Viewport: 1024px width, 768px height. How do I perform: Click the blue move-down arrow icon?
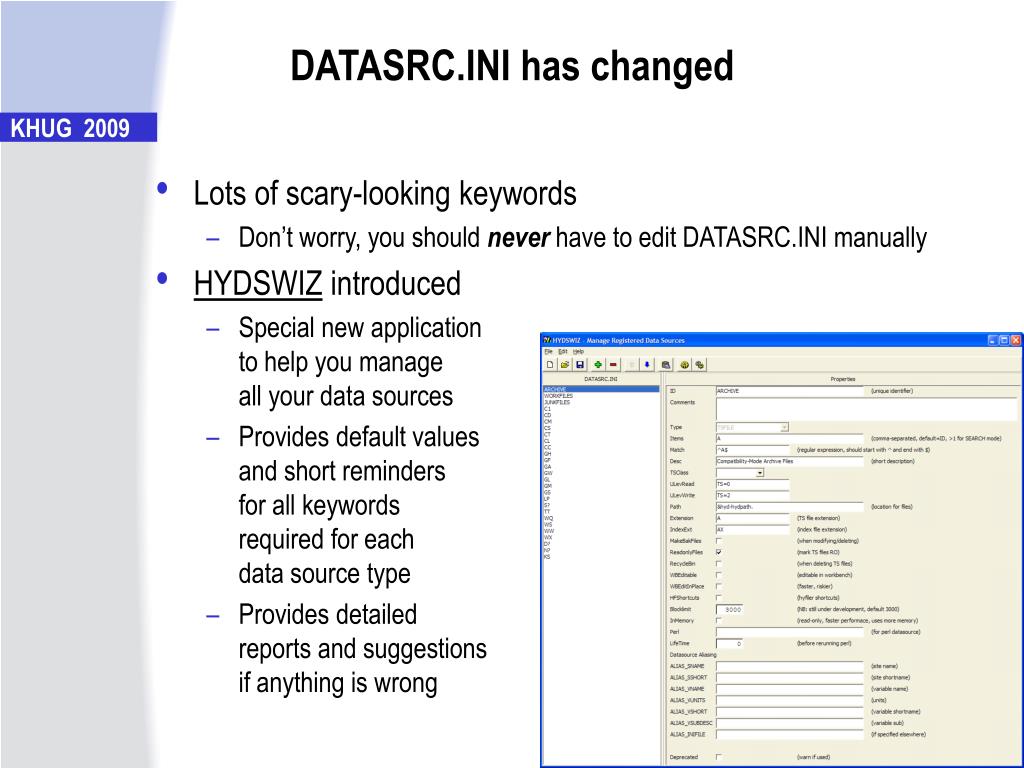[x=647, y=365]
